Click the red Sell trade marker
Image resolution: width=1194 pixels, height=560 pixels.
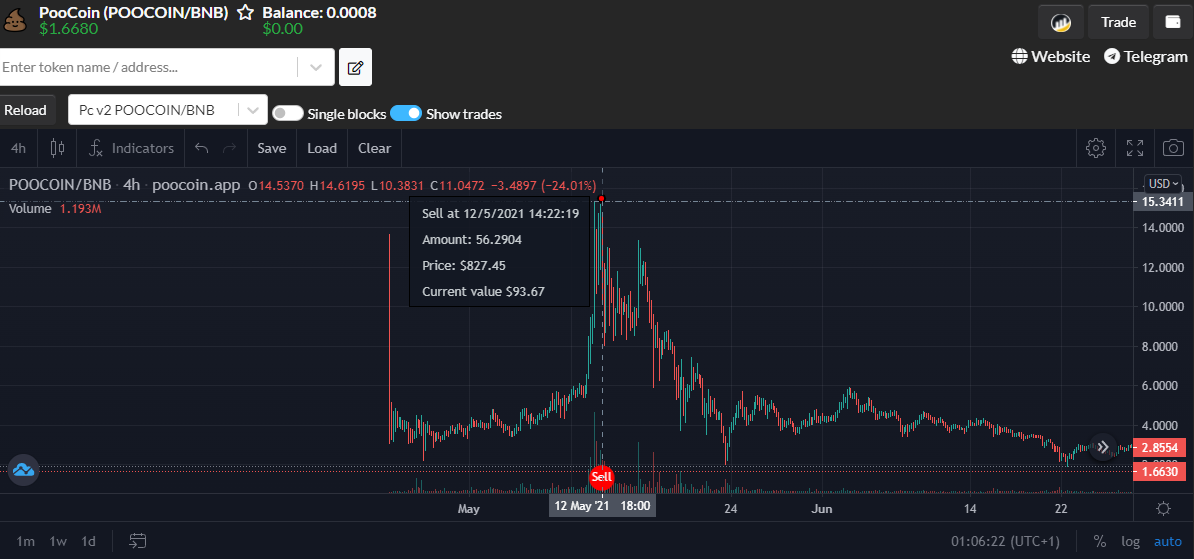point(602,478)
